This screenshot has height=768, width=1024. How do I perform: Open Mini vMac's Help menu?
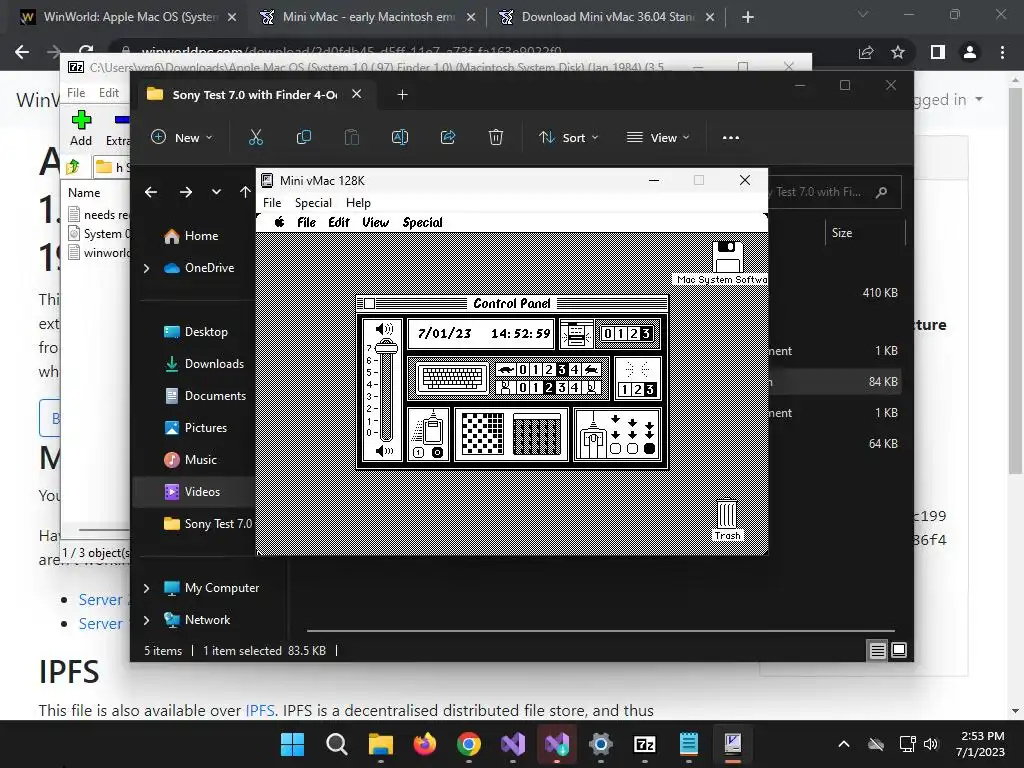pos(358,202)
